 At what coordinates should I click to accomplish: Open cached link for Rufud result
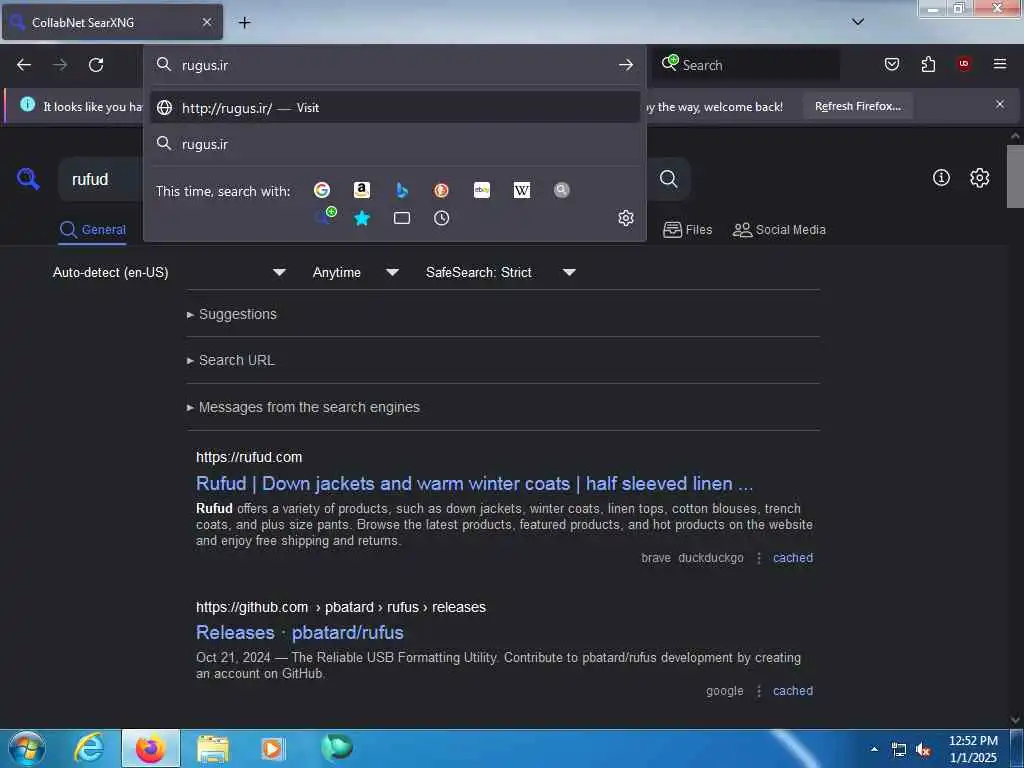coord(793,558)
